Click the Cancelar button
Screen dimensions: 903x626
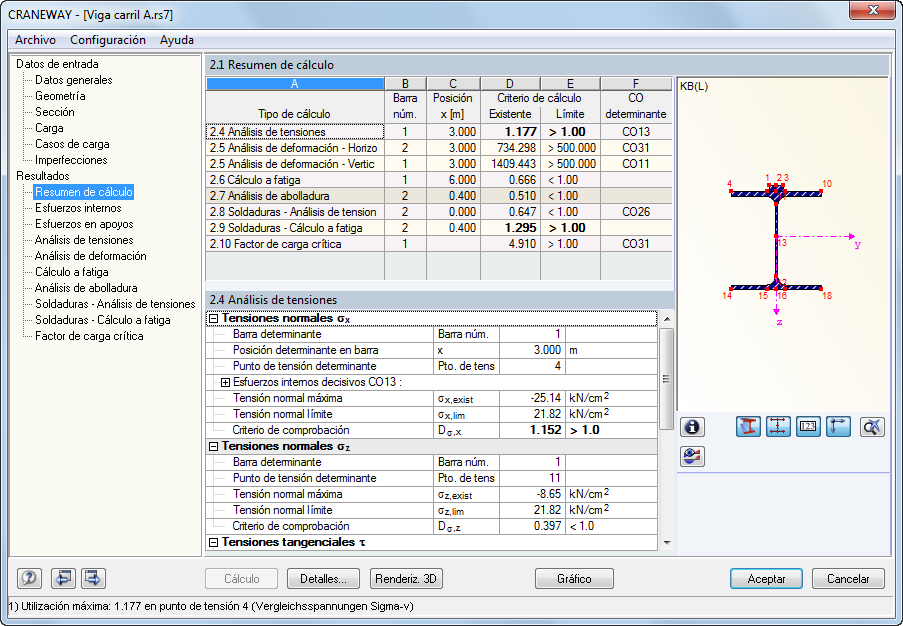(x=848, y=579)
